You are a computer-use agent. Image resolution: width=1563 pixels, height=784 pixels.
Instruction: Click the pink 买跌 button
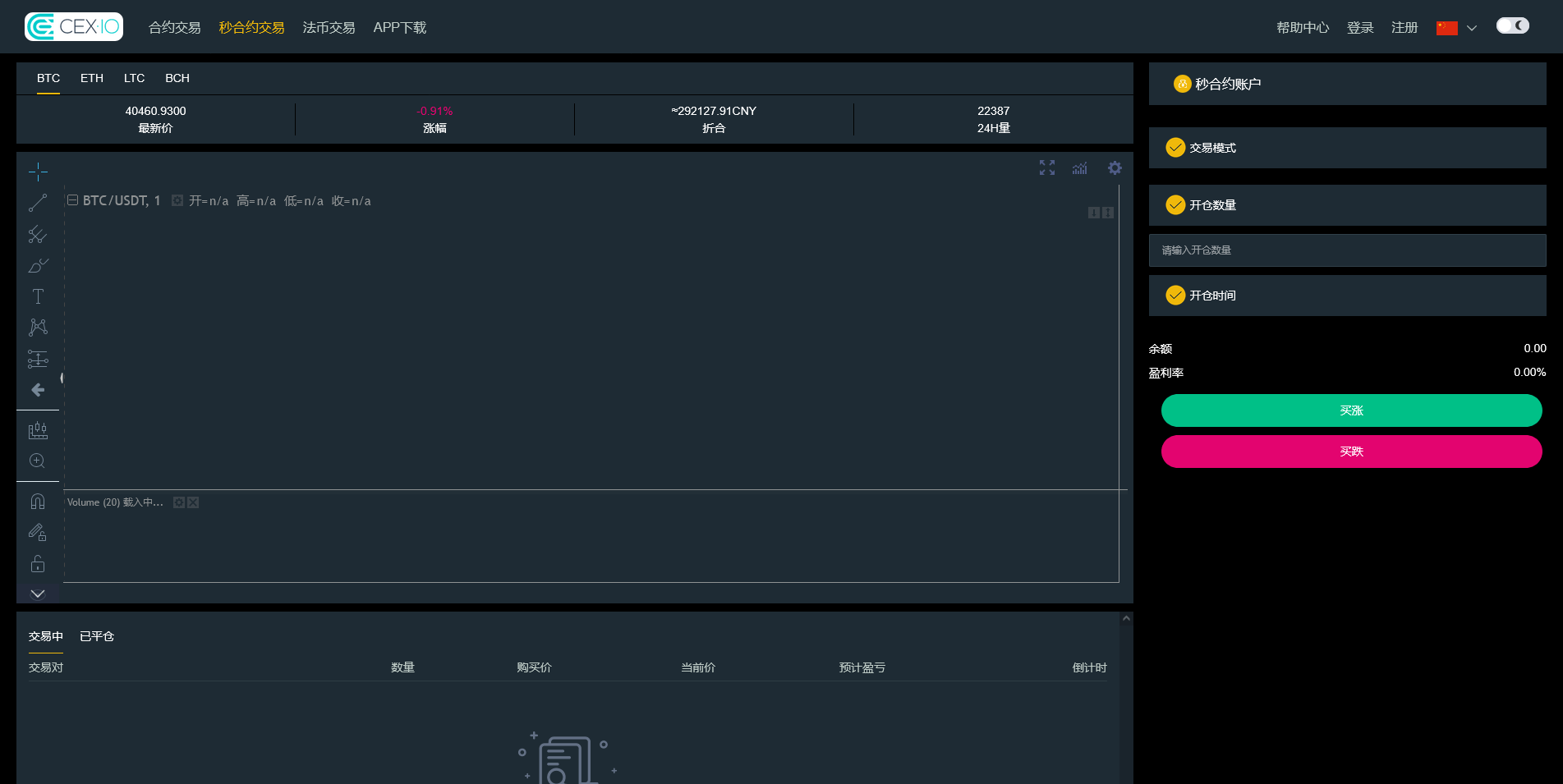click(x=1352, y=452)
